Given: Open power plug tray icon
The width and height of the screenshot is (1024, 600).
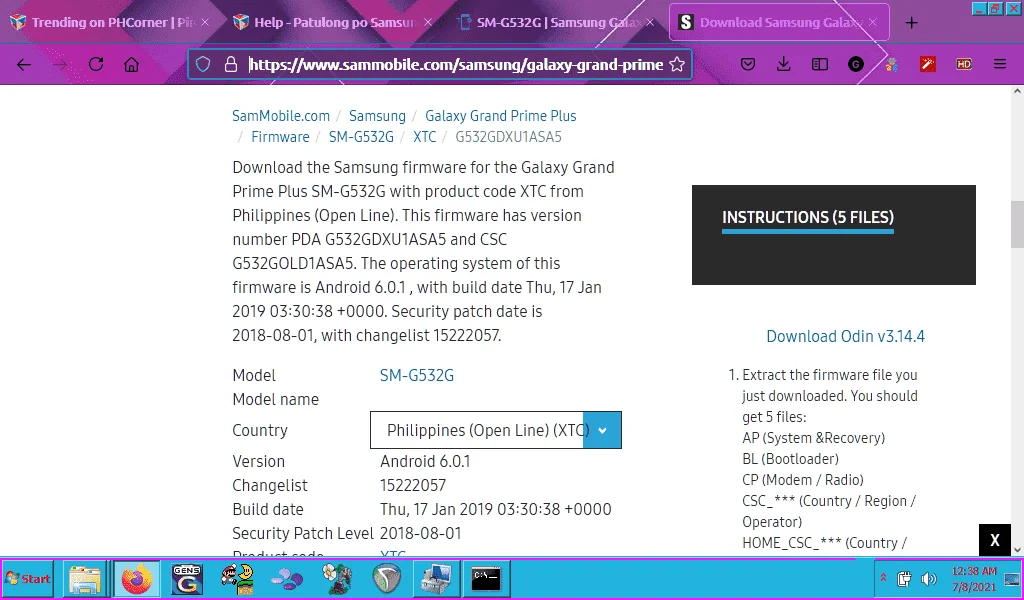Looking at the screenshot, I should 904,578.
